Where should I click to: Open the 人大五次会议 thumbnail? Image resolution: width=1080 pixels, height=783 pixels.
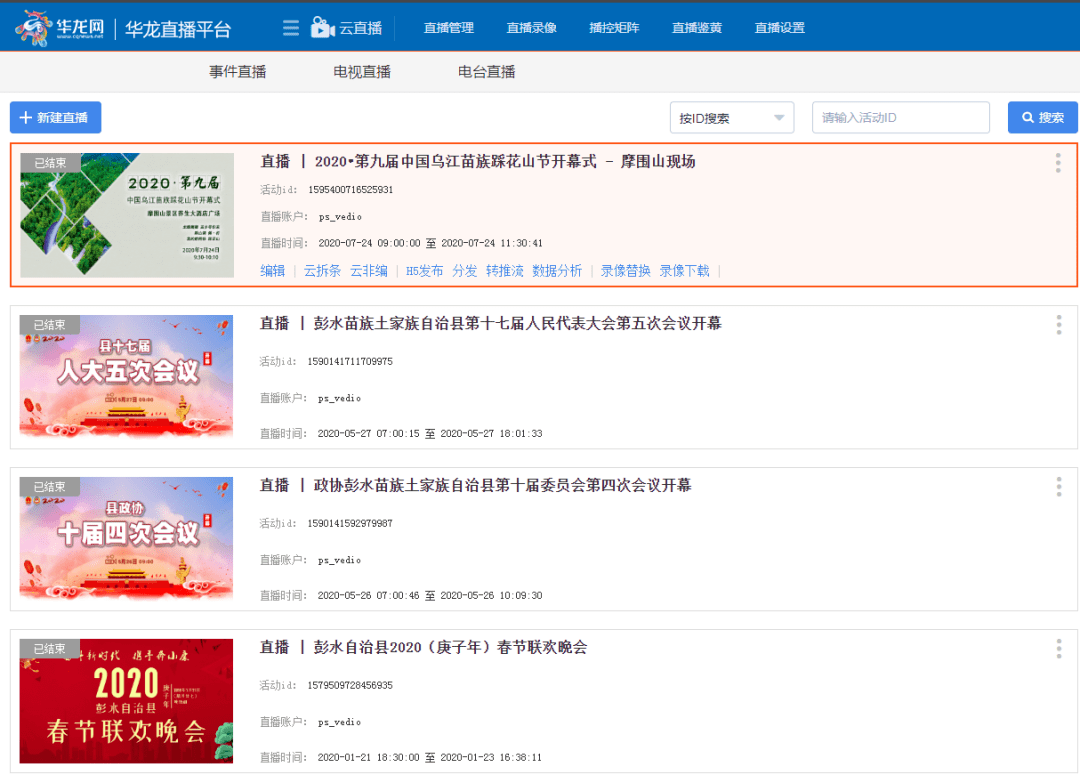(126, 377)
